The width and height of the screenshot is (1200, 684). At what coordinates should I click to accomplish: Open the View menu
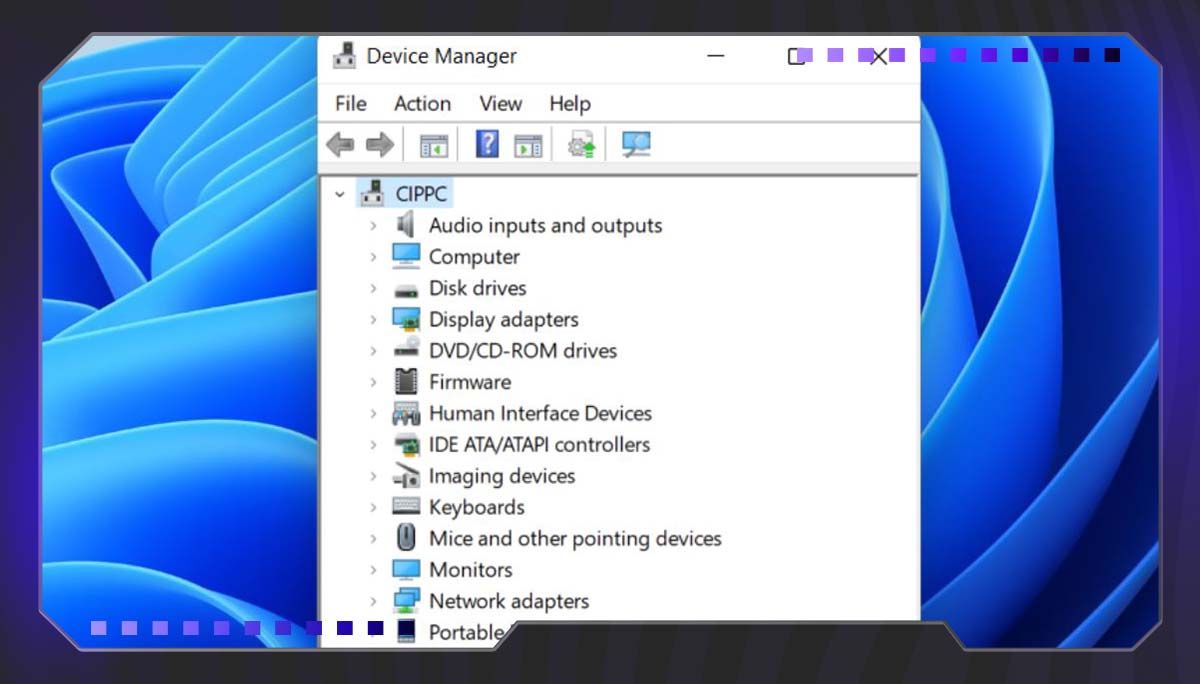pos(500,104)
